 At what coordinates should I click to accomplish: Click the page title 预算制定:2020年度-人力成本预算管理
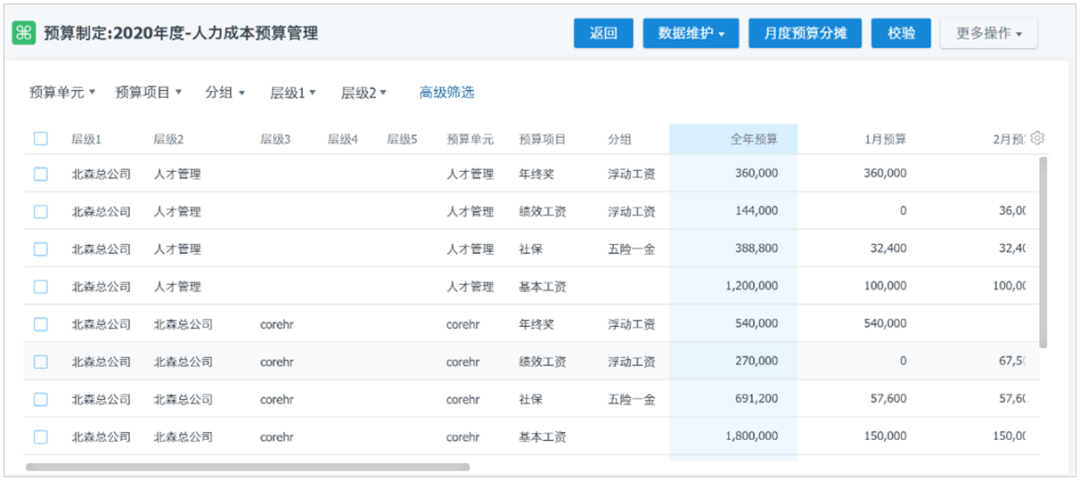180,33
